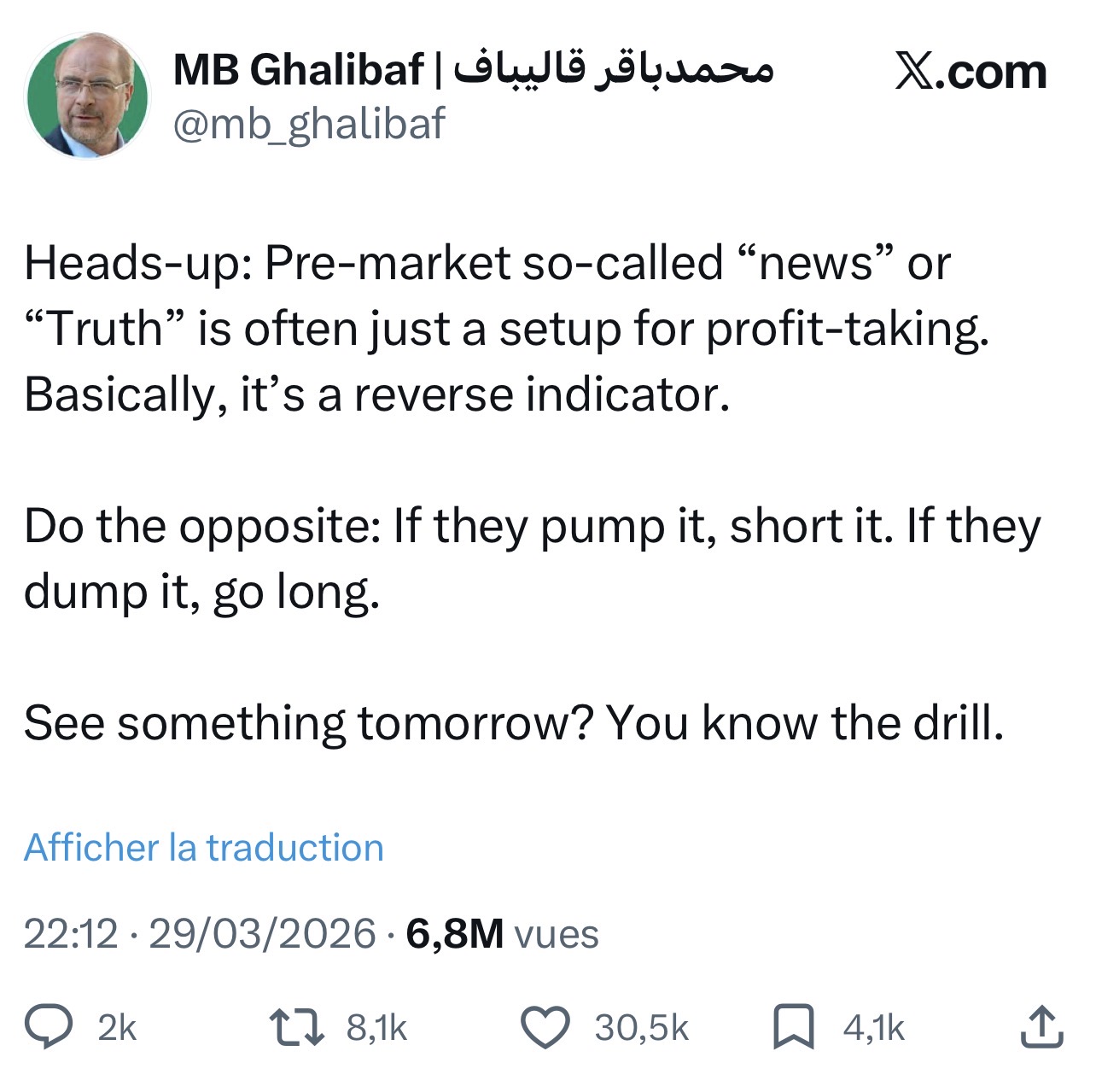Click the 'See something tomorrow?' line
The image size is (1096, 1092).
click(514, 723)
